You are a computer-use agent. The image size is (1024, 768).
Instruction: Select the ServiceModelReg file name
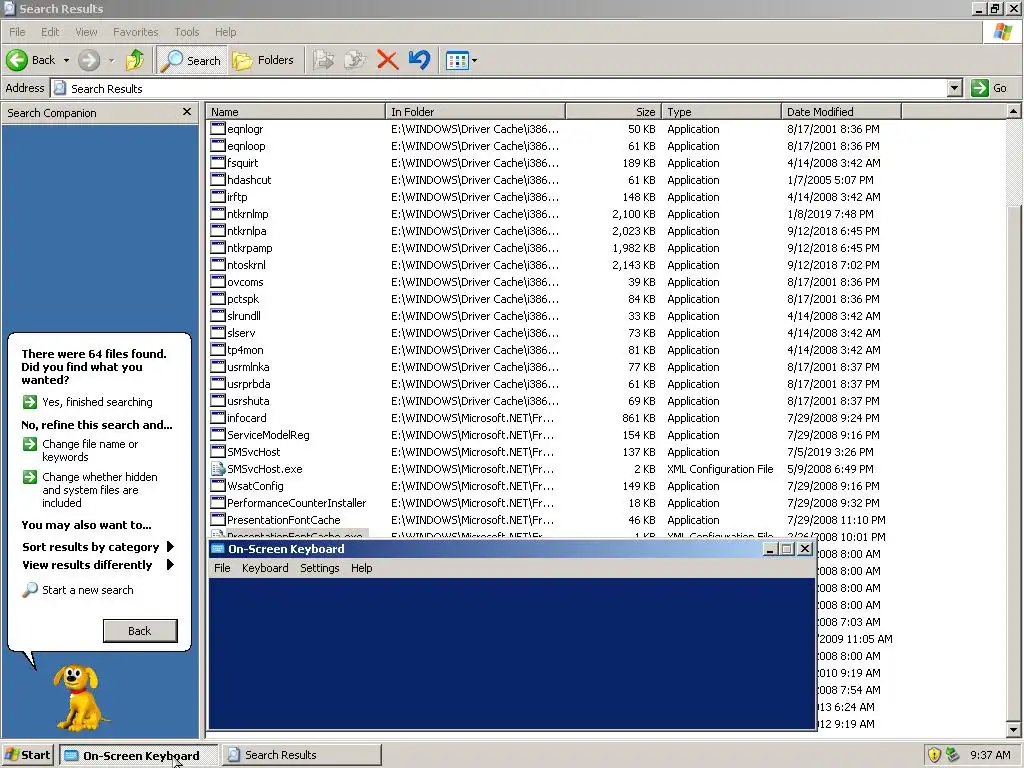coord(268,435)
